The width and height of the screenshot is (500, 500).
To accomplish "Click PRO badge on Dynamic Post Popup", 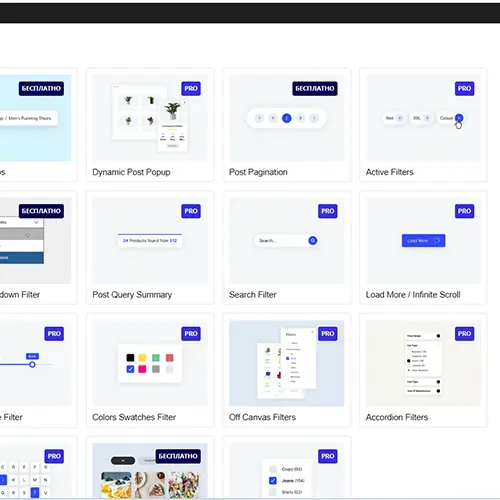I will (x=191, y=88).
